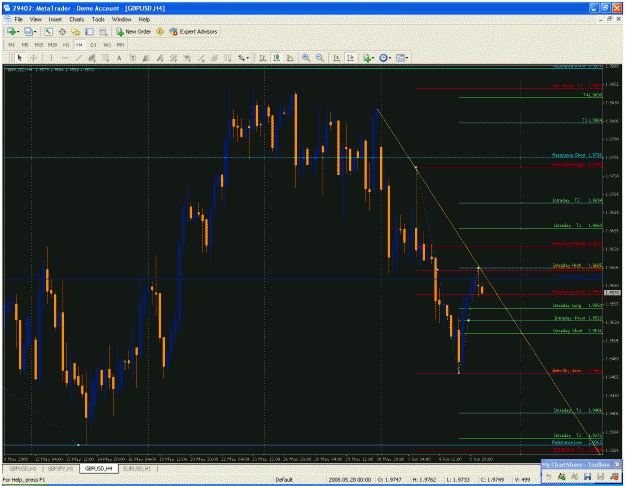Open the Tools menu

[98, 19]
